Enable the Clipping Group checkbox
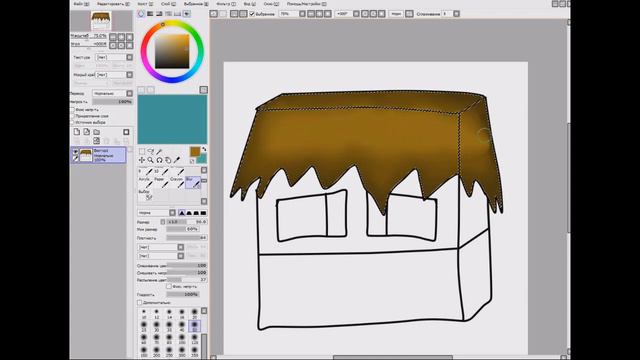This screenshot has height=360, width=640. (x=73, y=116)
